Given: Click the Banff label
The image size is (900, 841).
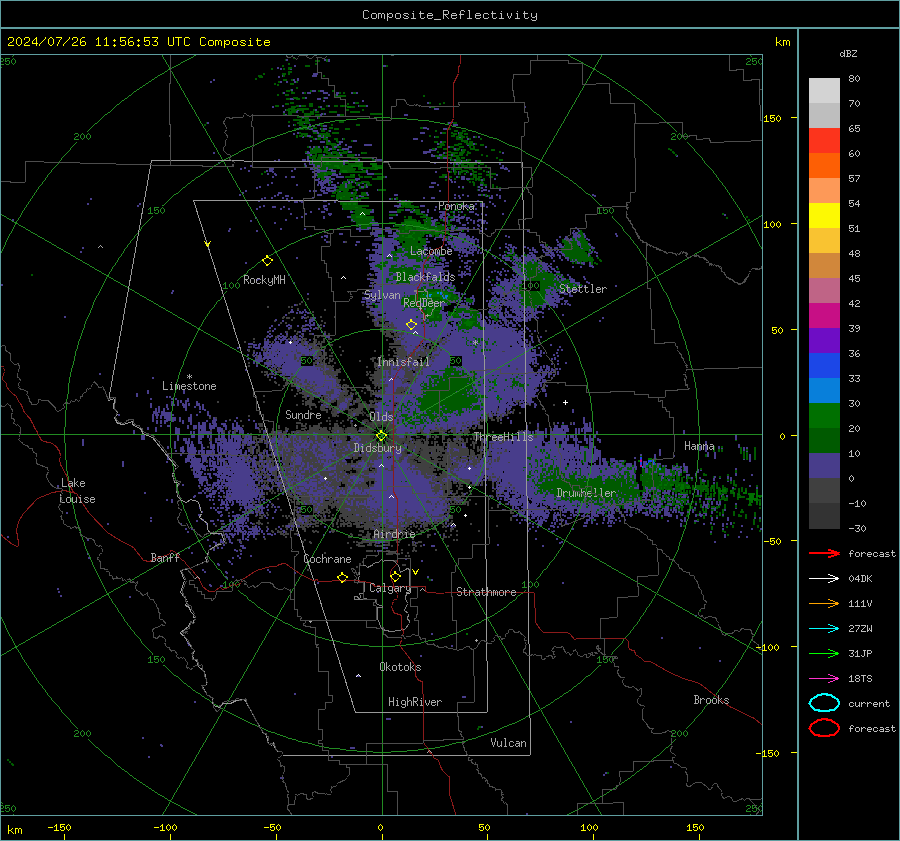Looking at the screenshot, I should [x=165, y=557].
